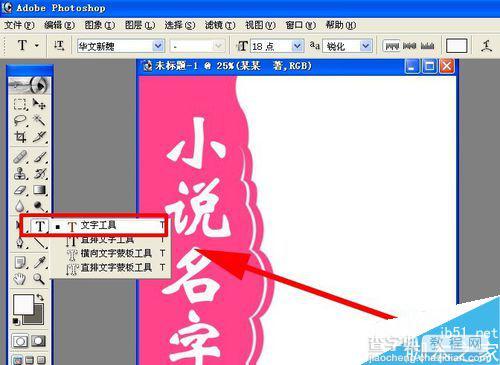The image size is (500, 365).
Task: Minimize the 未标题-1 document window
Action: pos(412,66)
